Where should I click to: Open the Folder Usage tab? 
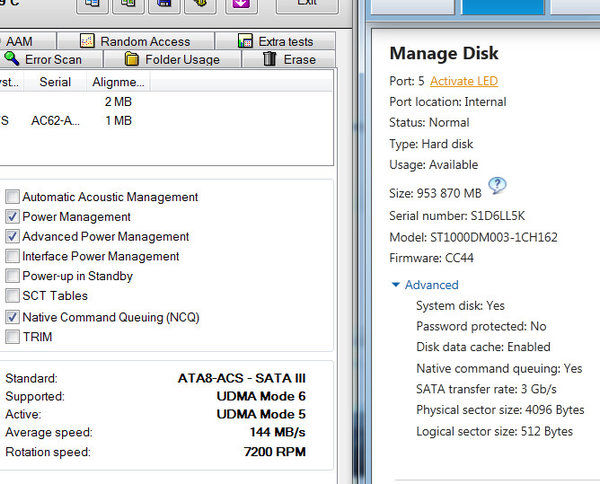(x=172, y=59)
